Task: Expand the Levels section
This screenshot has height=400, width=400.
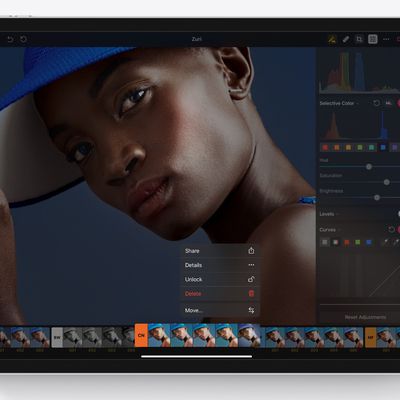Action: pos(329,214)
